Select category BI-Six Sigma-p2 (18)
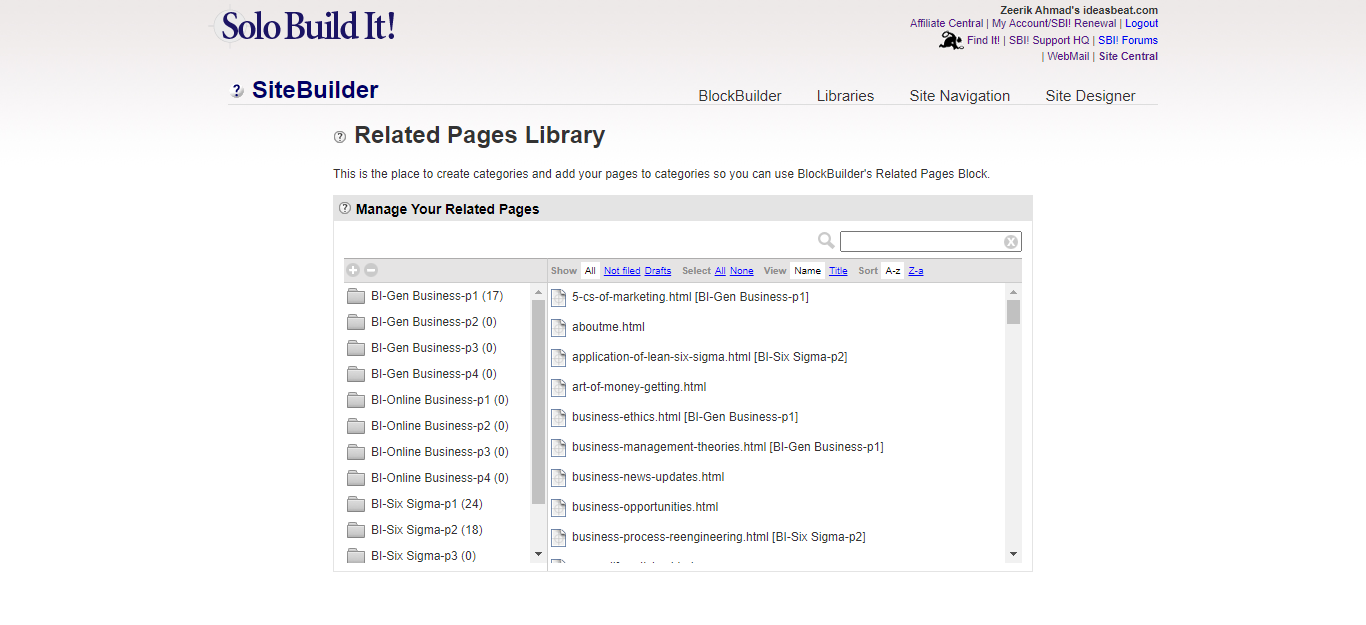 point(426,530)
